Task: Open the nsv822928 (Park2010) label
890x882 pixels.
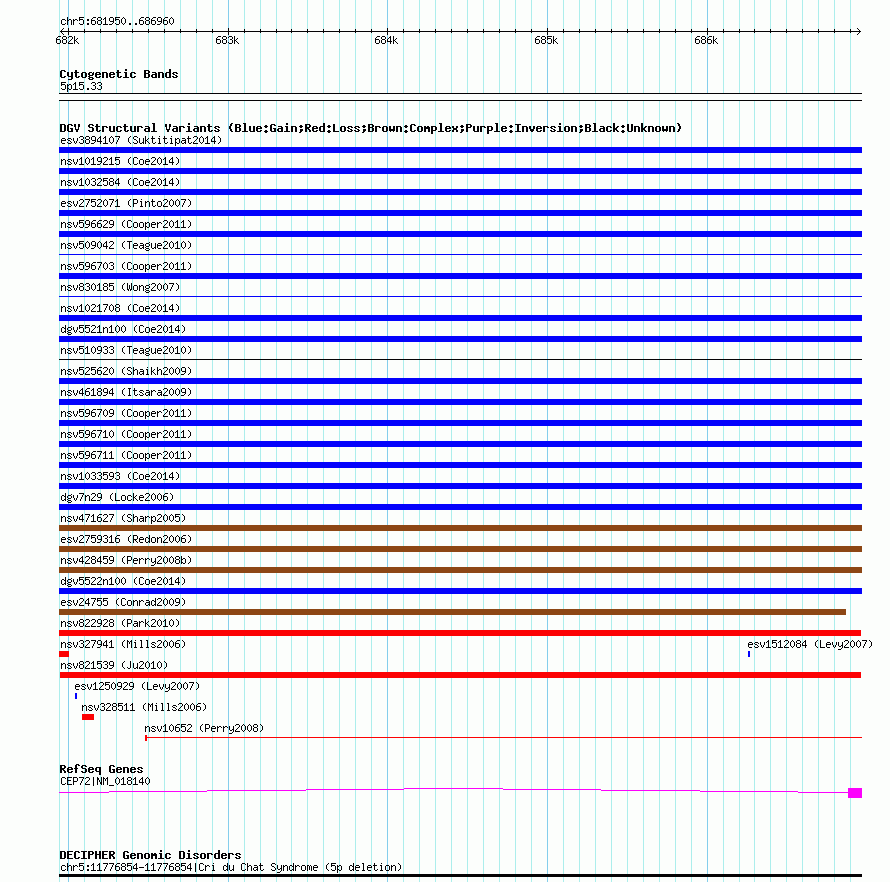Action: tap(120, 623)
